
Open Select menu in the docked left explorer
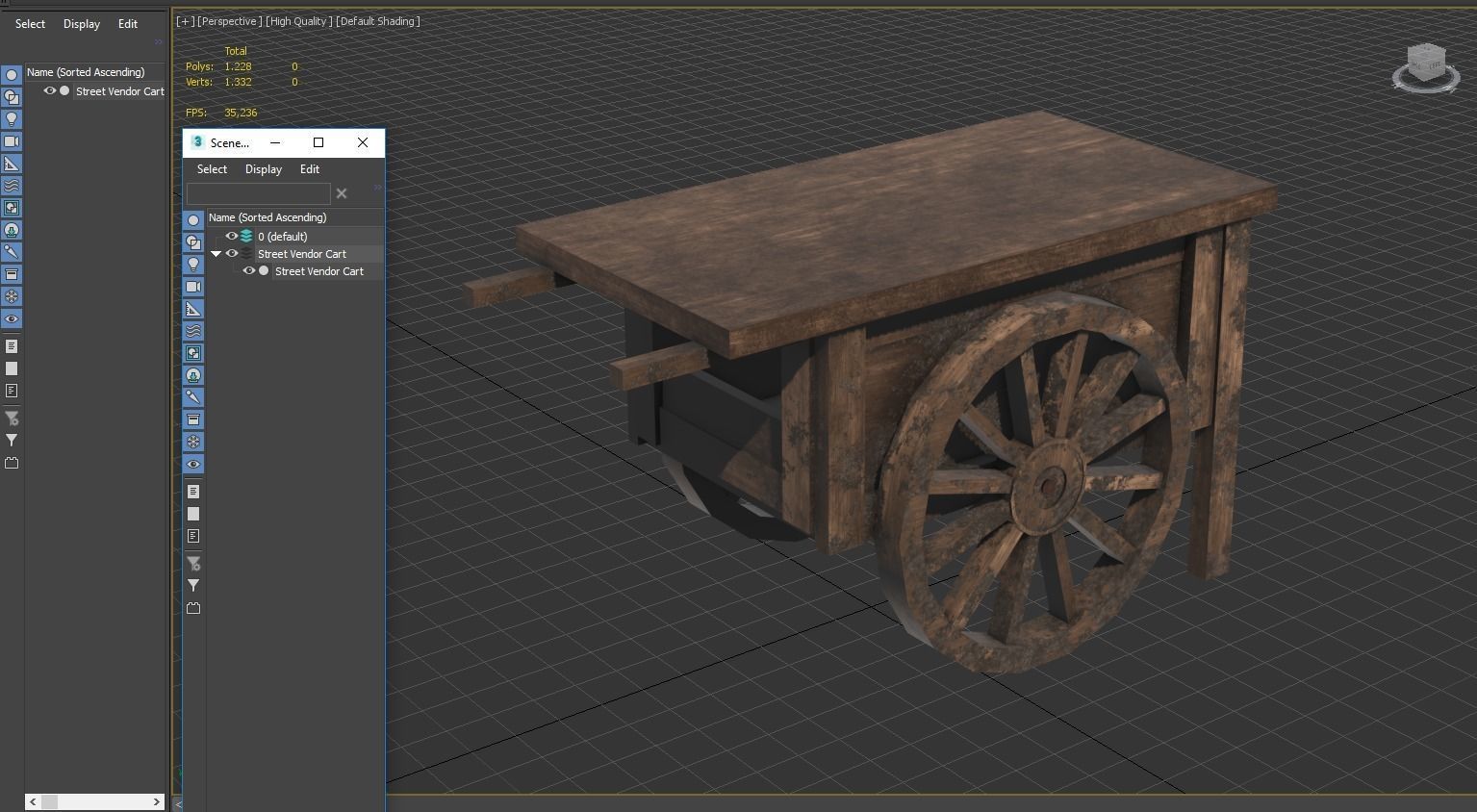tap(30, 24)
